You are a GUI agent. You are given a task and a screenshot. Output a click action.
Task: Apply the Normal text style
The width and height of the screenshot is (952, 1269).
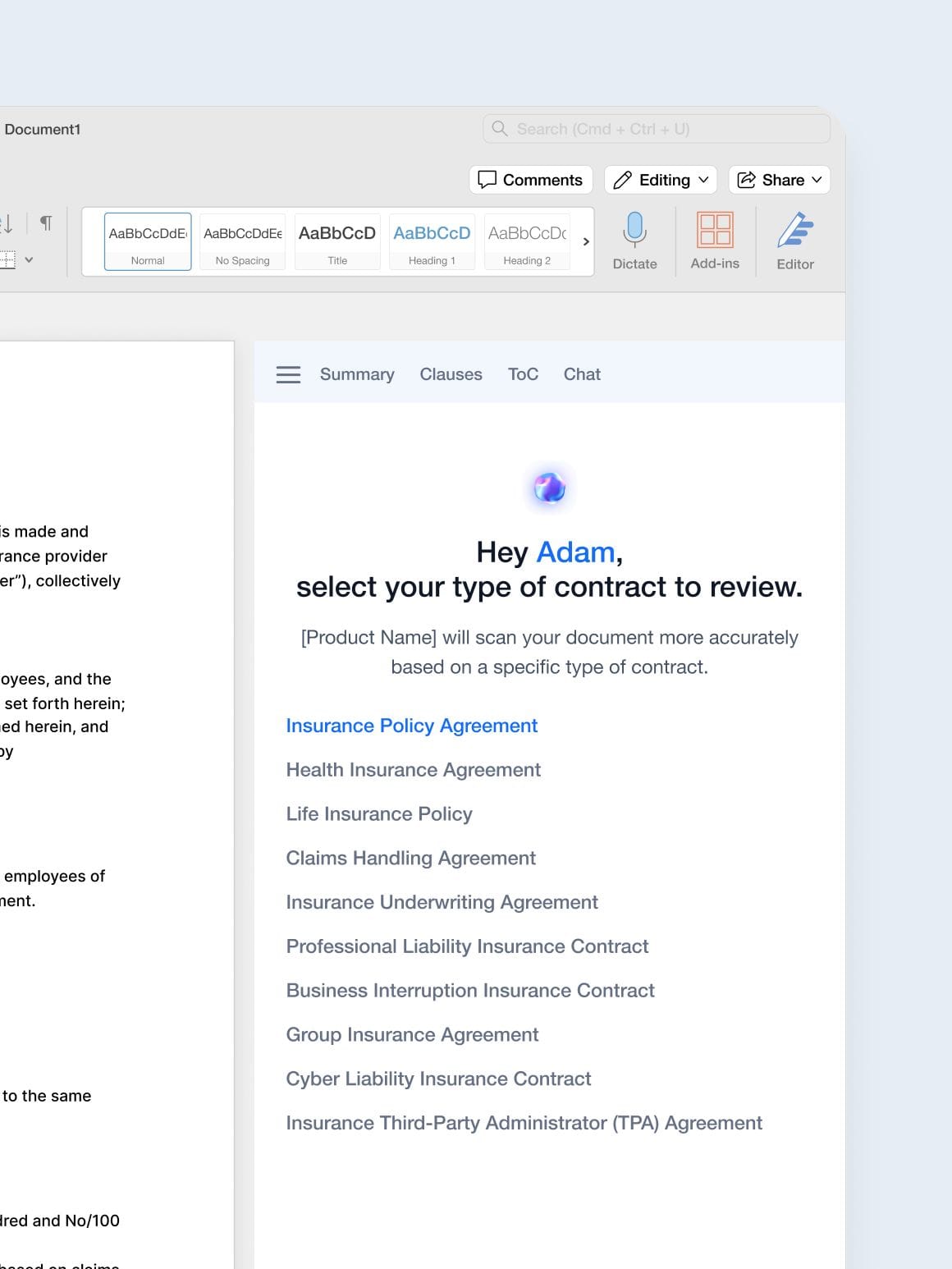(148, 241)
